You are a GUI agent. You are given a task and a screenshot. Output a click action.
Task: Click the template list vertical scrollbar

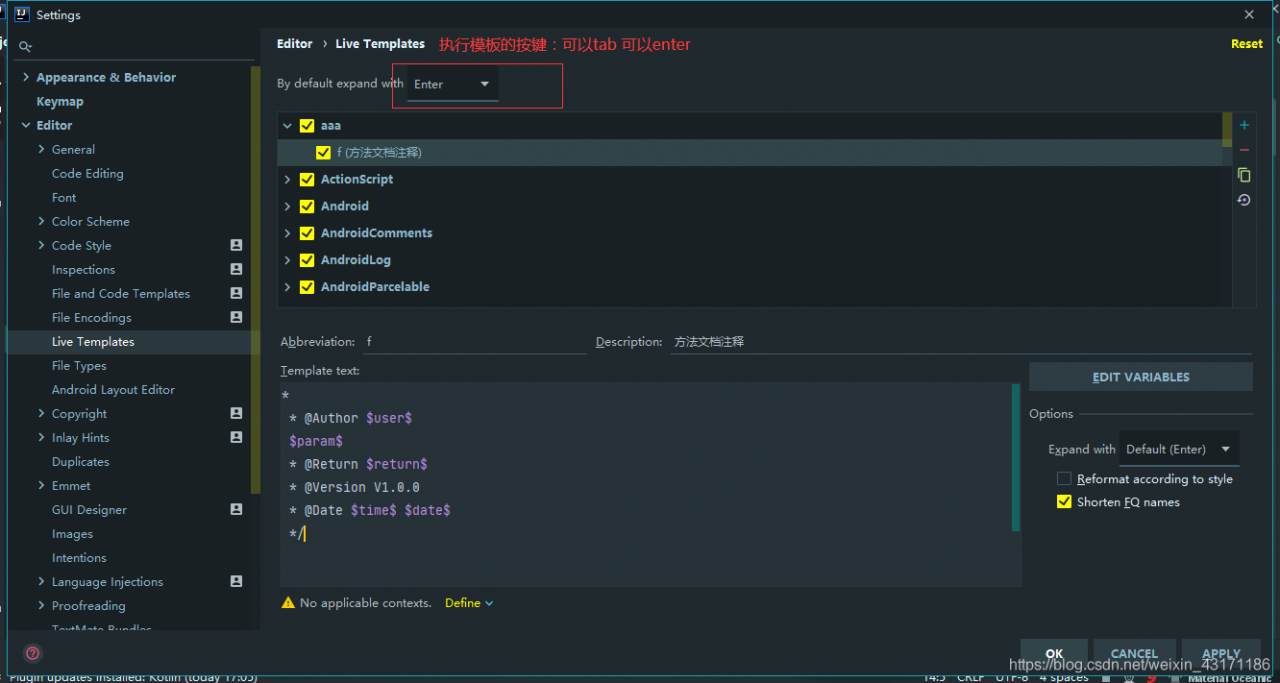tap(1226, 130)
